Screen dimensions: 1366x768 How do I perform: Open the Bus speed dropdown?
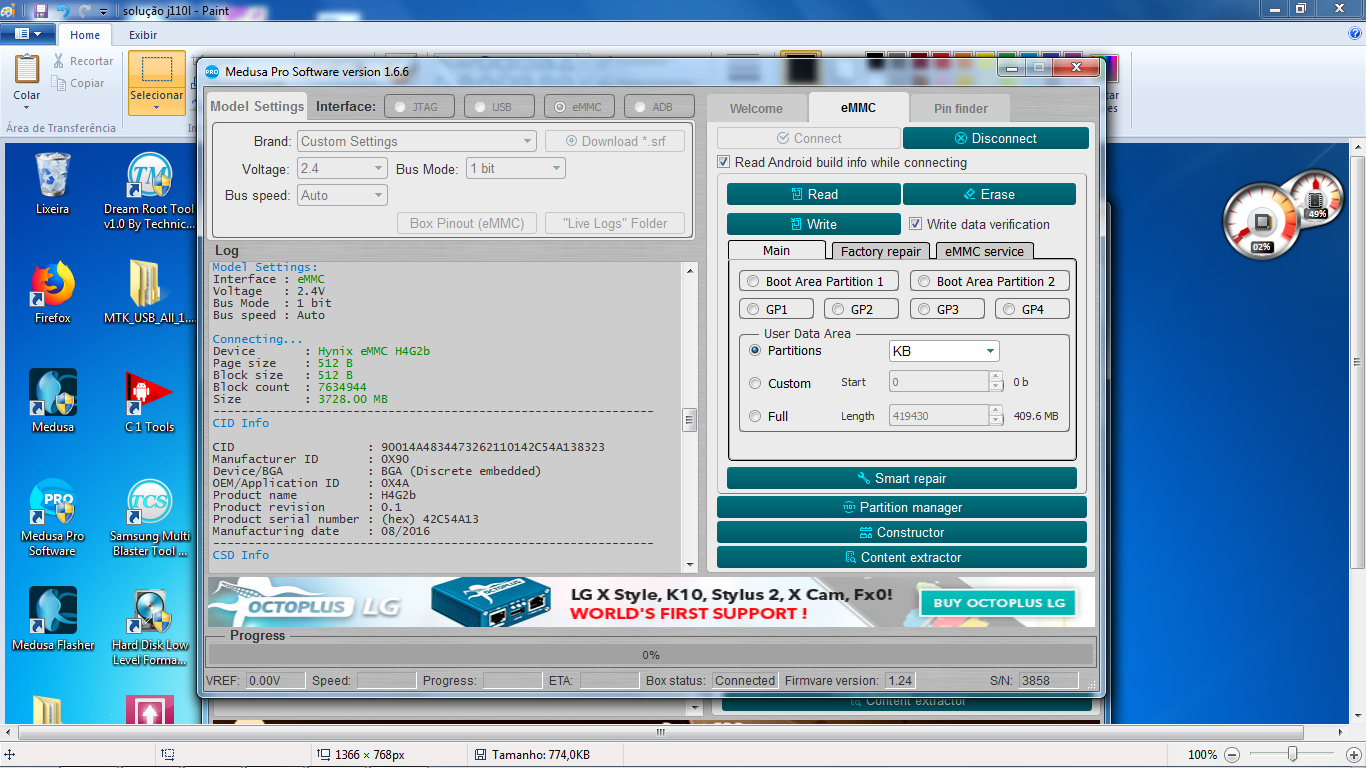[342, 195]
